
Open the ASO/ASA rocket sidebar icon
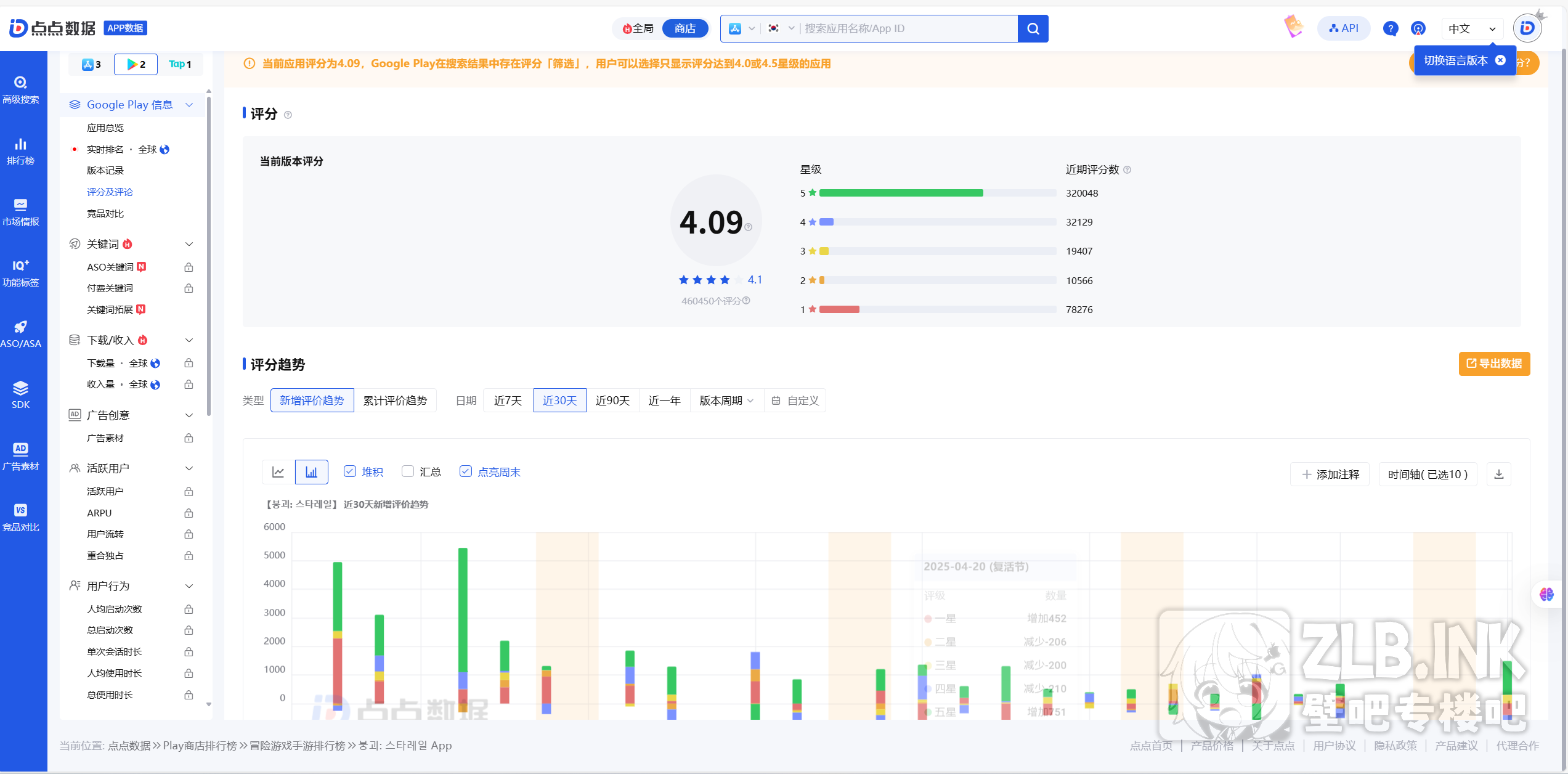coord(20,334)
